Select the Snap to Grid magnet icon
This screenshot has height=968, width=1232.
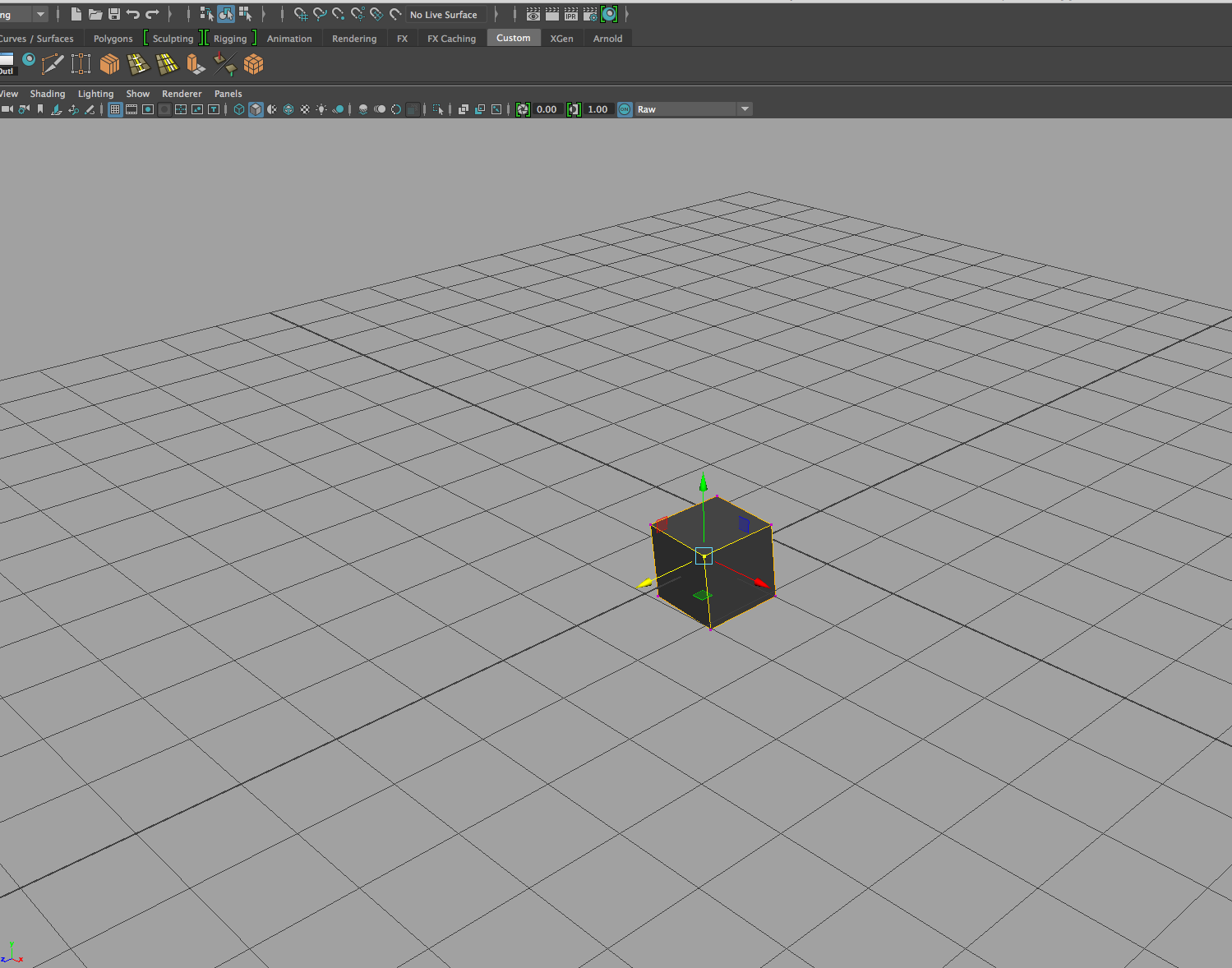point(301,14)
